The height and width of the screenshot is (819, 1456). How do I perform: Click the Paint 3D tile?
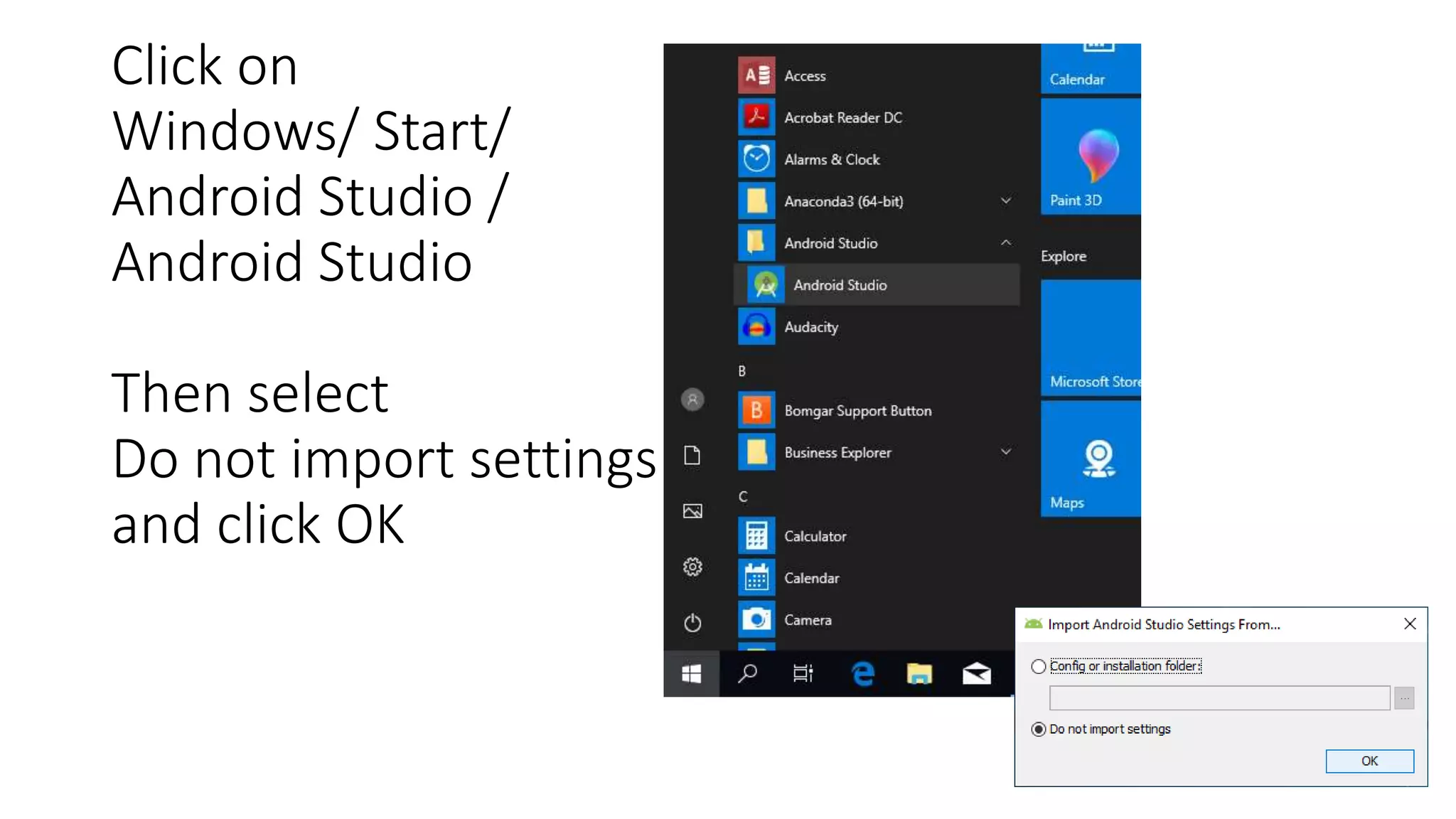pyautogui.click(x=1091, y=158)
